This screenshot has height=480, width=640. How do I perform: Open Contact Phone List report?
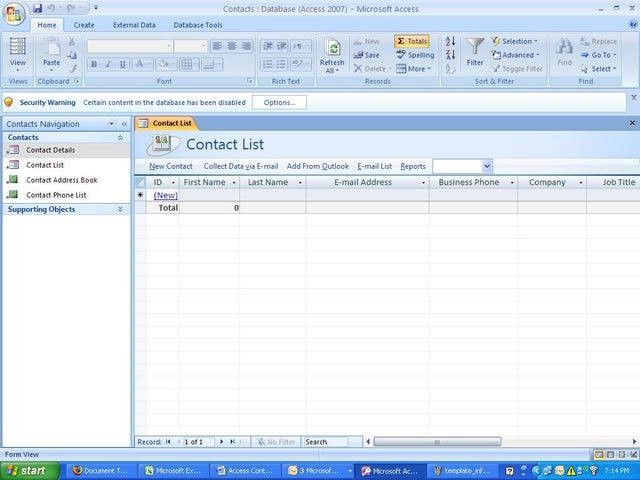click(x=67, y=195)
